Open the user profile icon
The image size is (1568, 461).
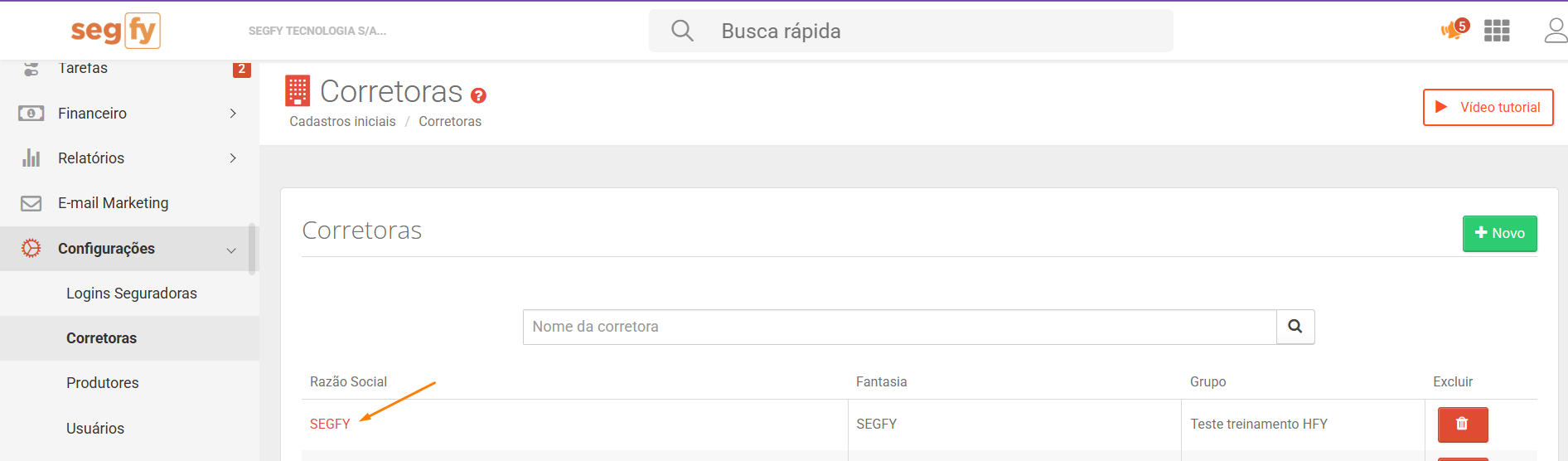(1556, 31)
